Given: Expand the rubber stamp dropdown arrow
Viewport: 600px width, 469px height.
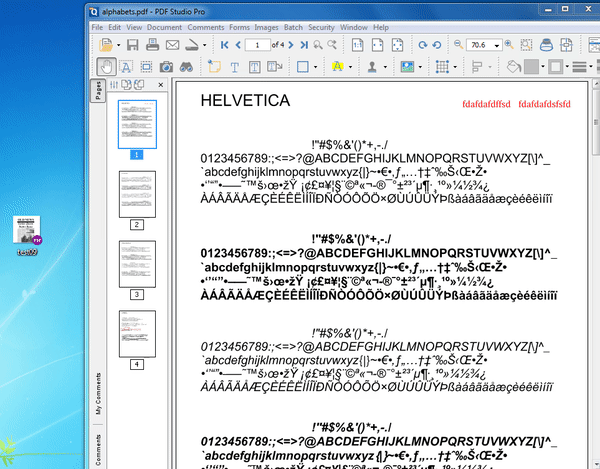Looking at the screenshot, I should 385,67.
